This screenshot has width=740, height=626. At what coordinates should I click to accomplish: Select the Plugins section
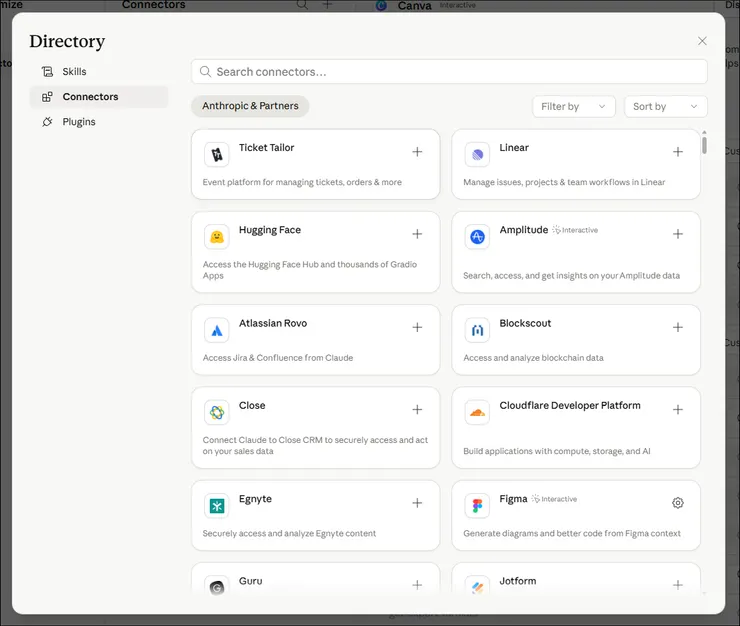click(x=79, y=122)
